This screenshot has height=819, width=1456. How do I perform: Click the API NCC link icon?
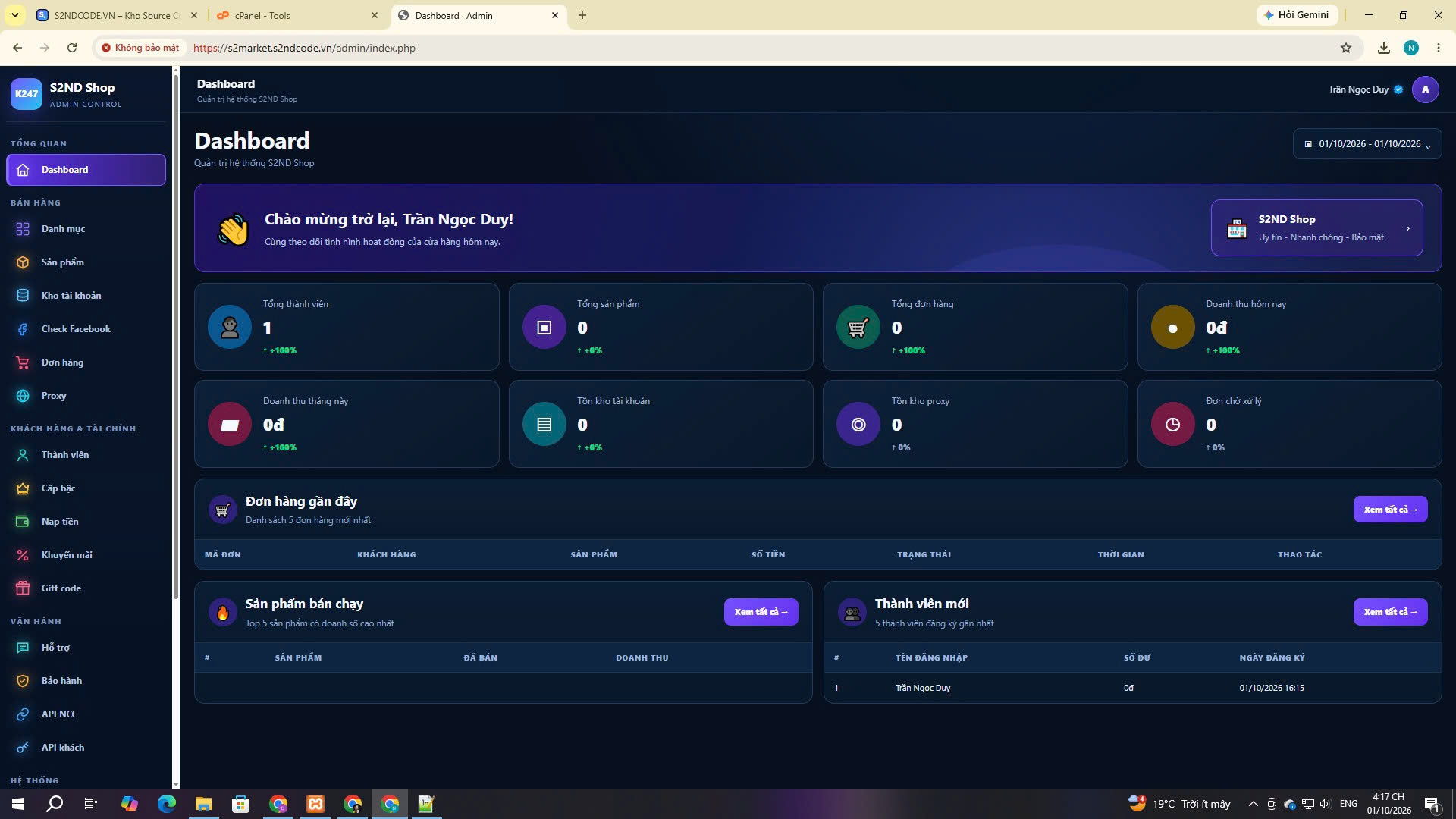tap(23, 714)
